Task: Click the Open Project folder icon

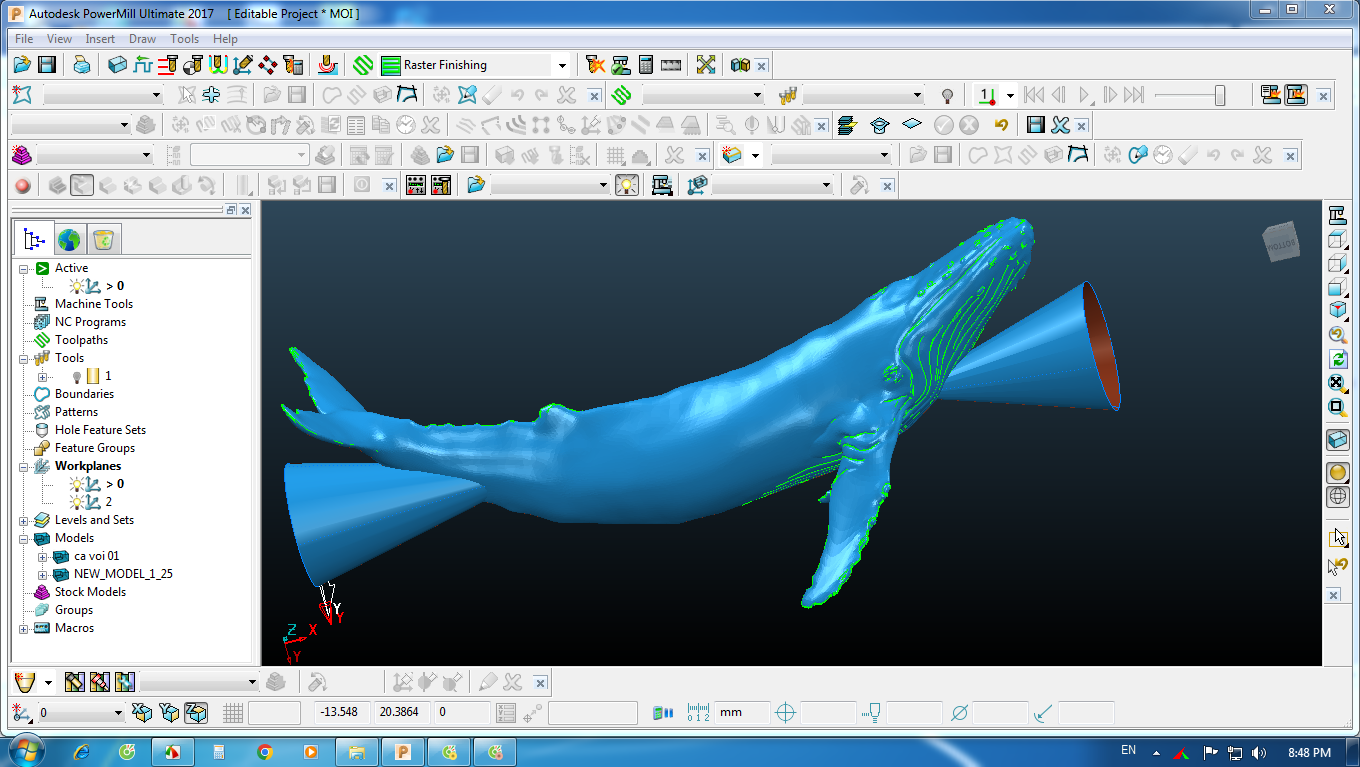Action: [22, 65]
